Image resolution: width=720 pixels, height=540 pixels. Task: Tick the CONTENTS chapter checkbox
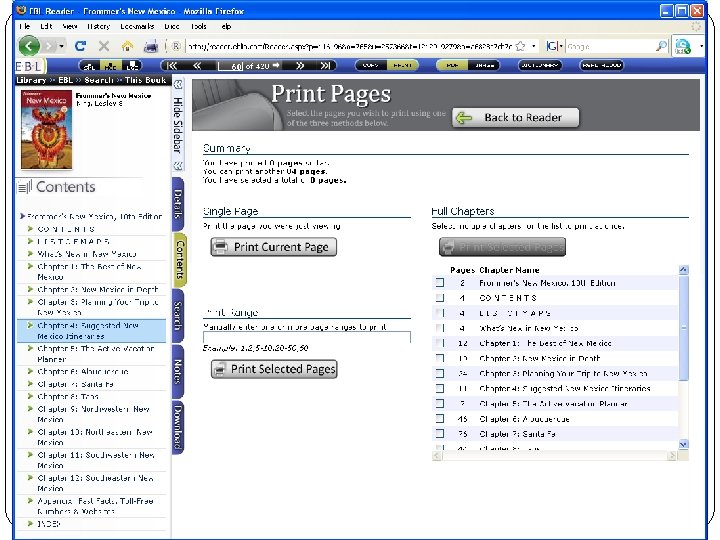(440, 298)
